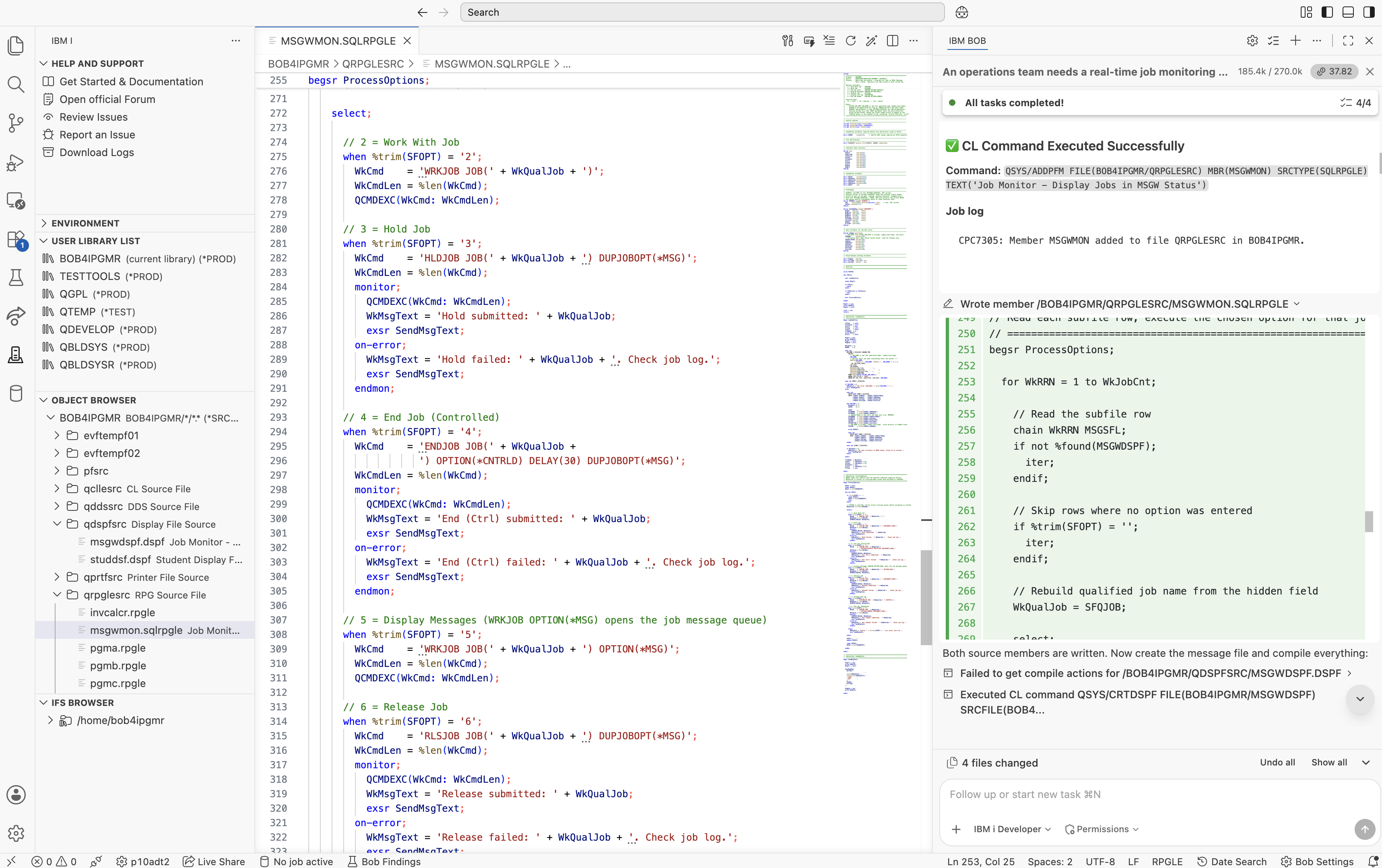Open the database view in activity bar
This screenshot has width=1382, height=868.
point(16,393)
